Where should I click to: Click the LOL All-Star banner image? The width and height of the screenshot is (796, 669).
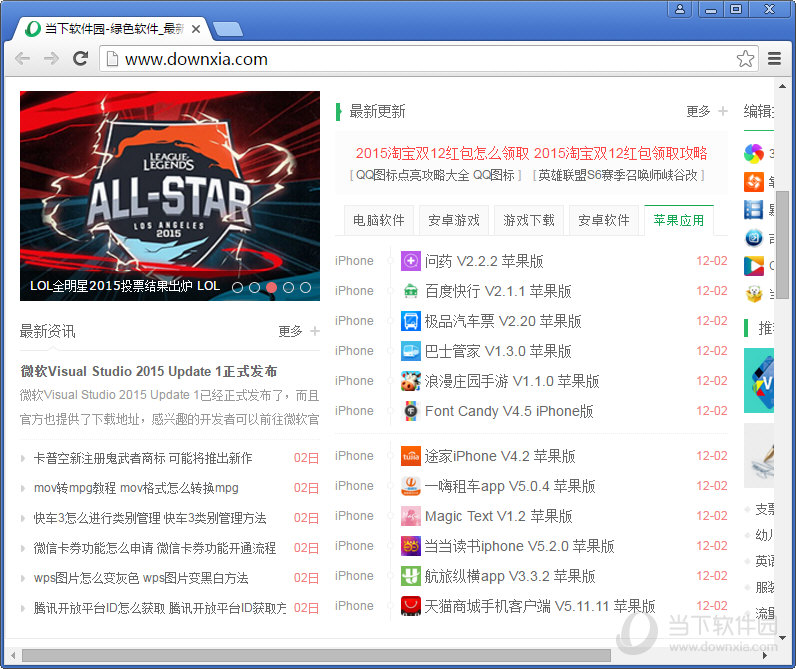(x=170, y=195)
